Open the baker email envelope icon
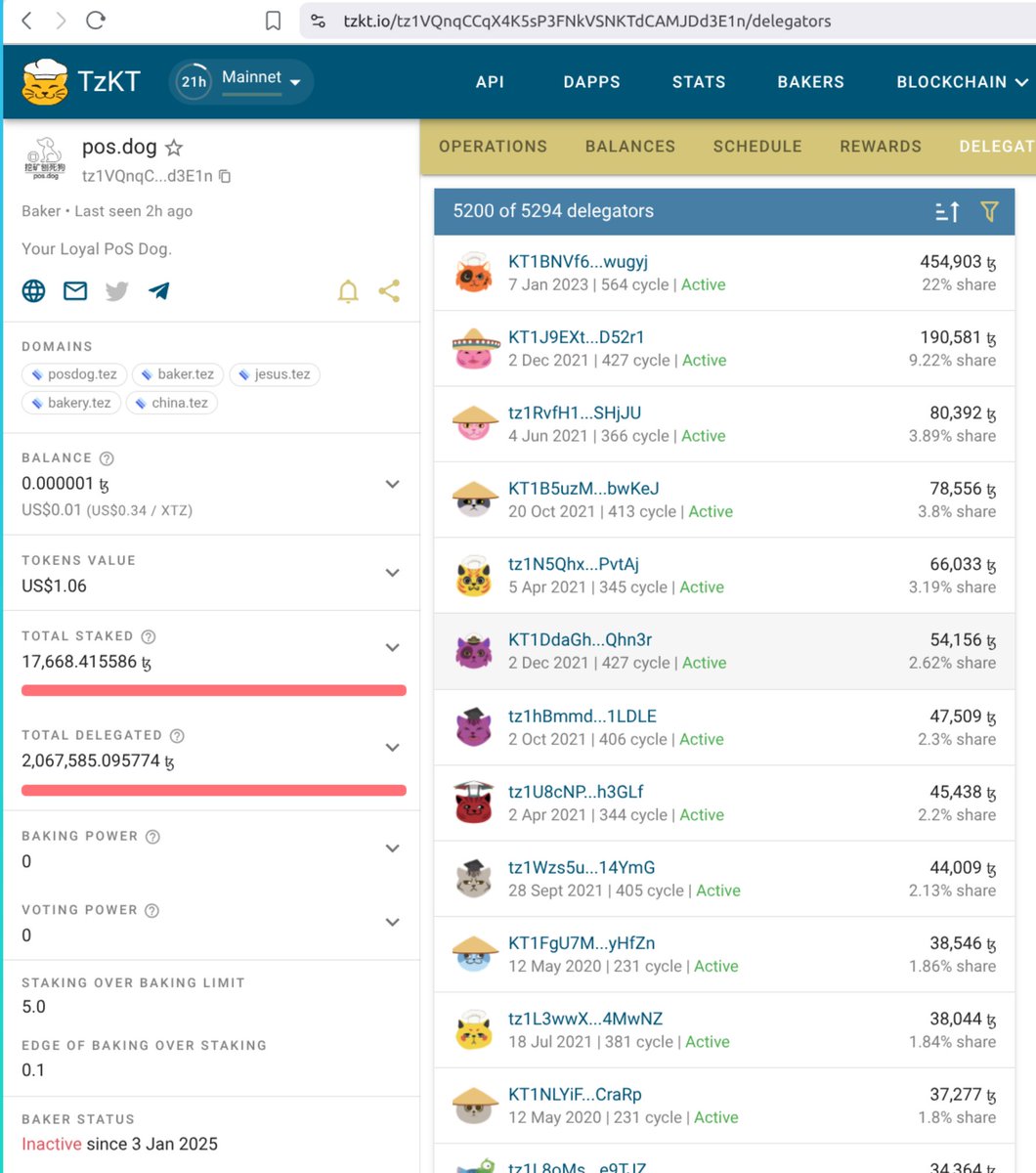1036x1173 pixels. (x=75, y=290)
